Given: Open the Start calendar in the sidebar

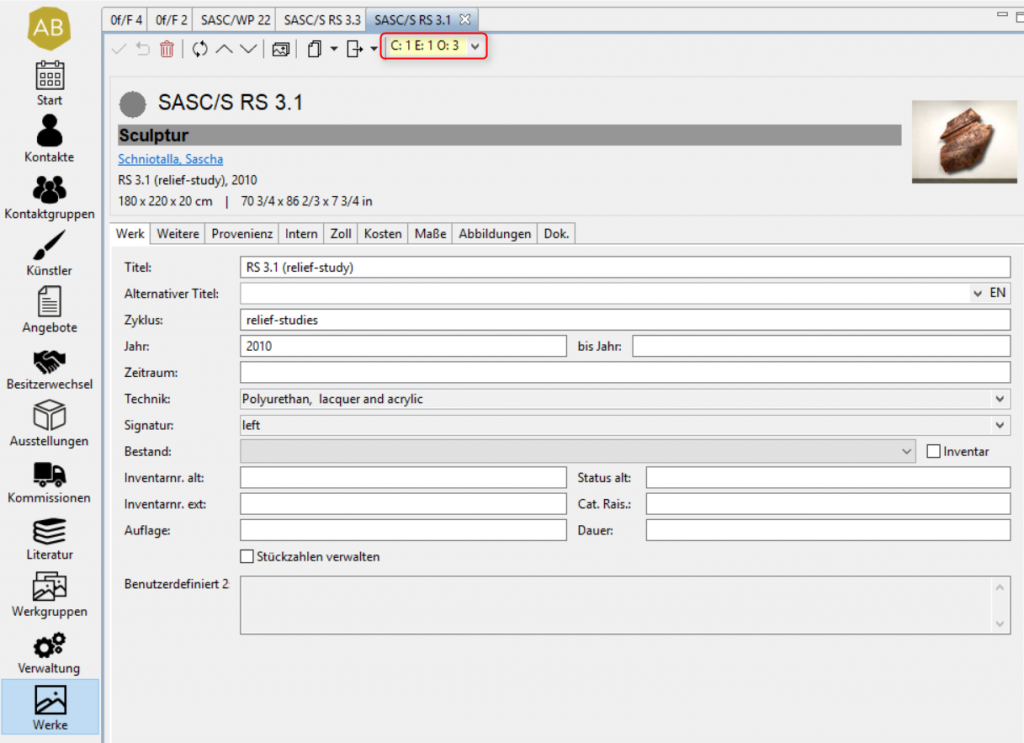Looking at the screenshot, I should (50, 84).
